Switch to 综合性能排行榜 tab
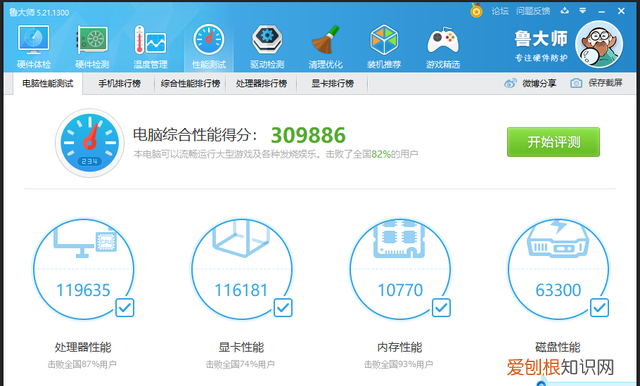 (x=190, y=84)
